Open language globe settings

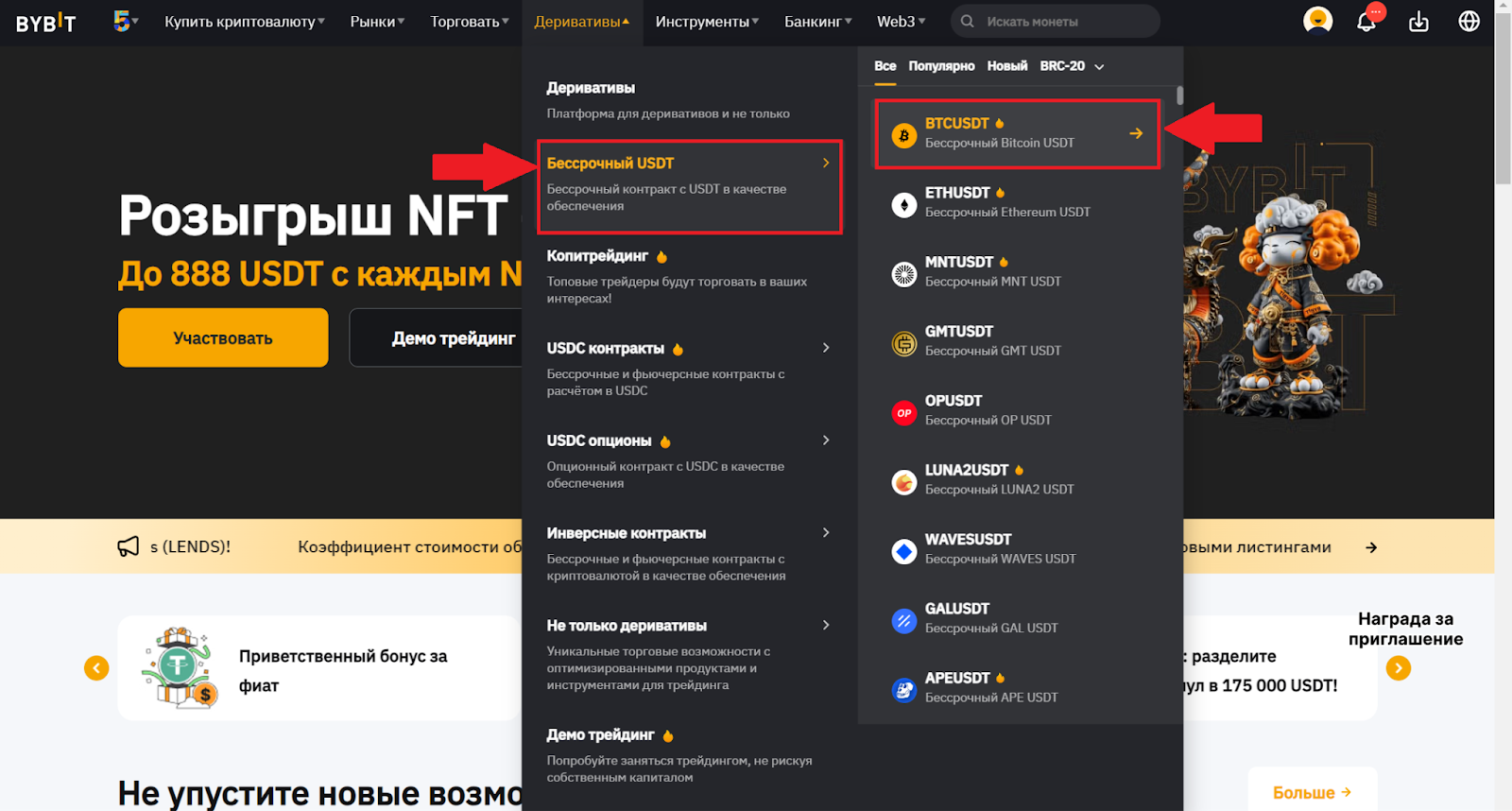click(1469, 21)
